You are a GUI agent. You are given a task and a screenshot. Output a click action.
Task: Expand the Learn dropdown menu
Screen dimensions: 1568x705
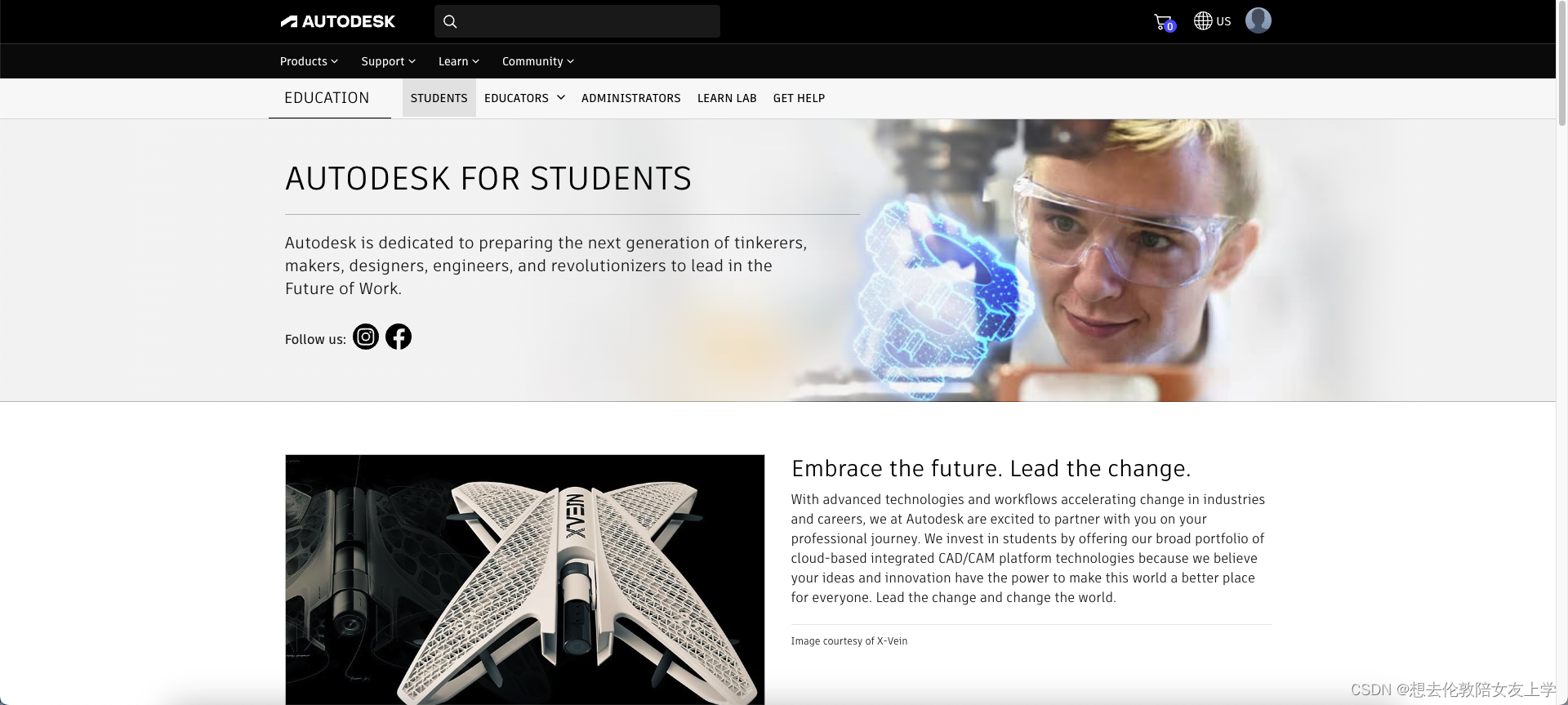[459, 61]
